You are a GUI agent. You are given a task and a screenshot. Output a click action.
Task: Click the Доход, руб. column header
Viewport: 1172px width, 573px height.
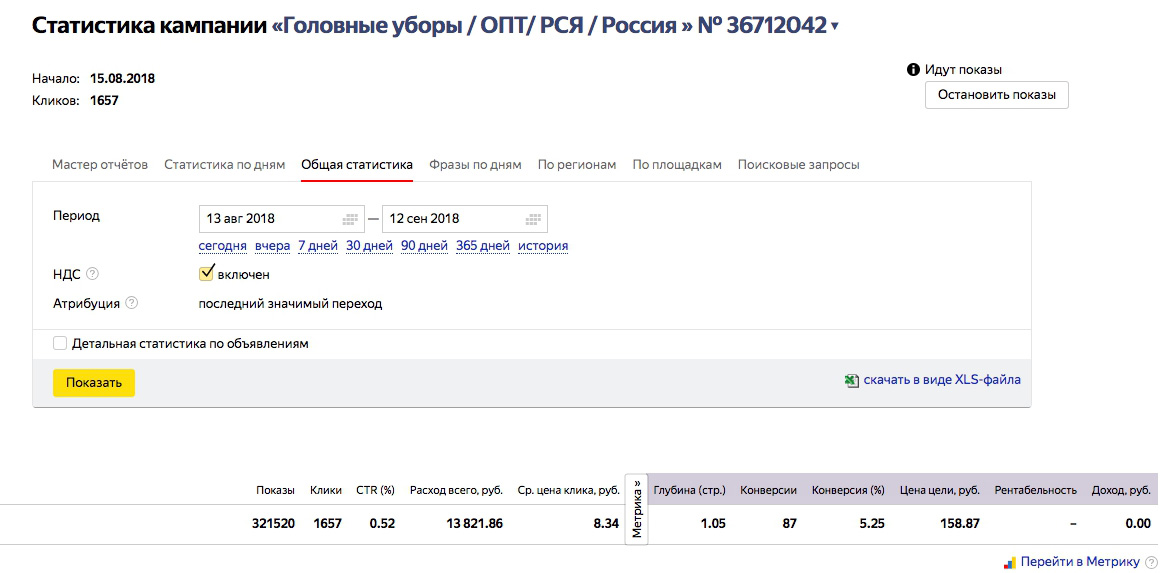tap(1121, 491)
